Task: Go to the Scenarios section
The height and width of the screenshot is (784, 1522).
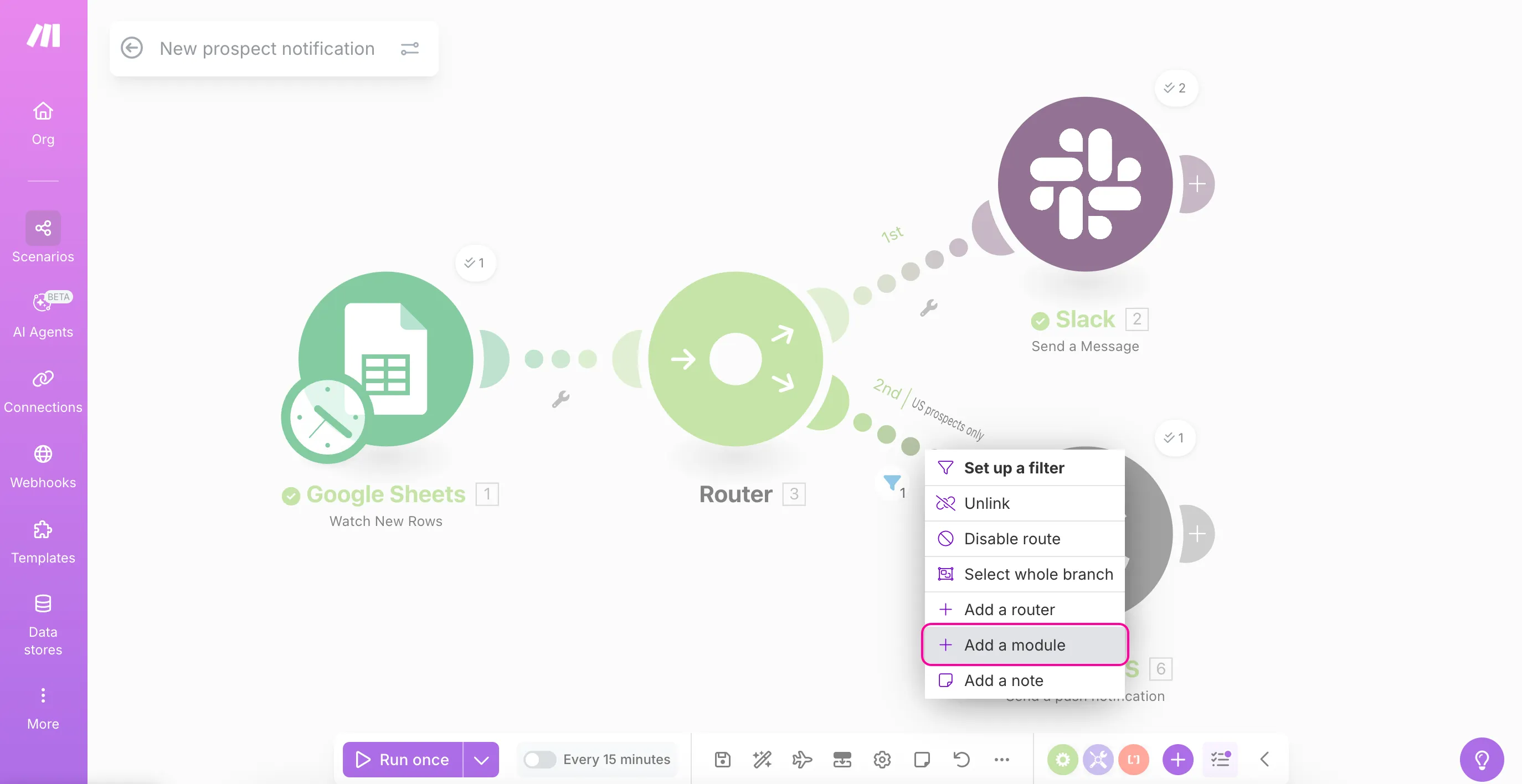Action: coord(43,238)
